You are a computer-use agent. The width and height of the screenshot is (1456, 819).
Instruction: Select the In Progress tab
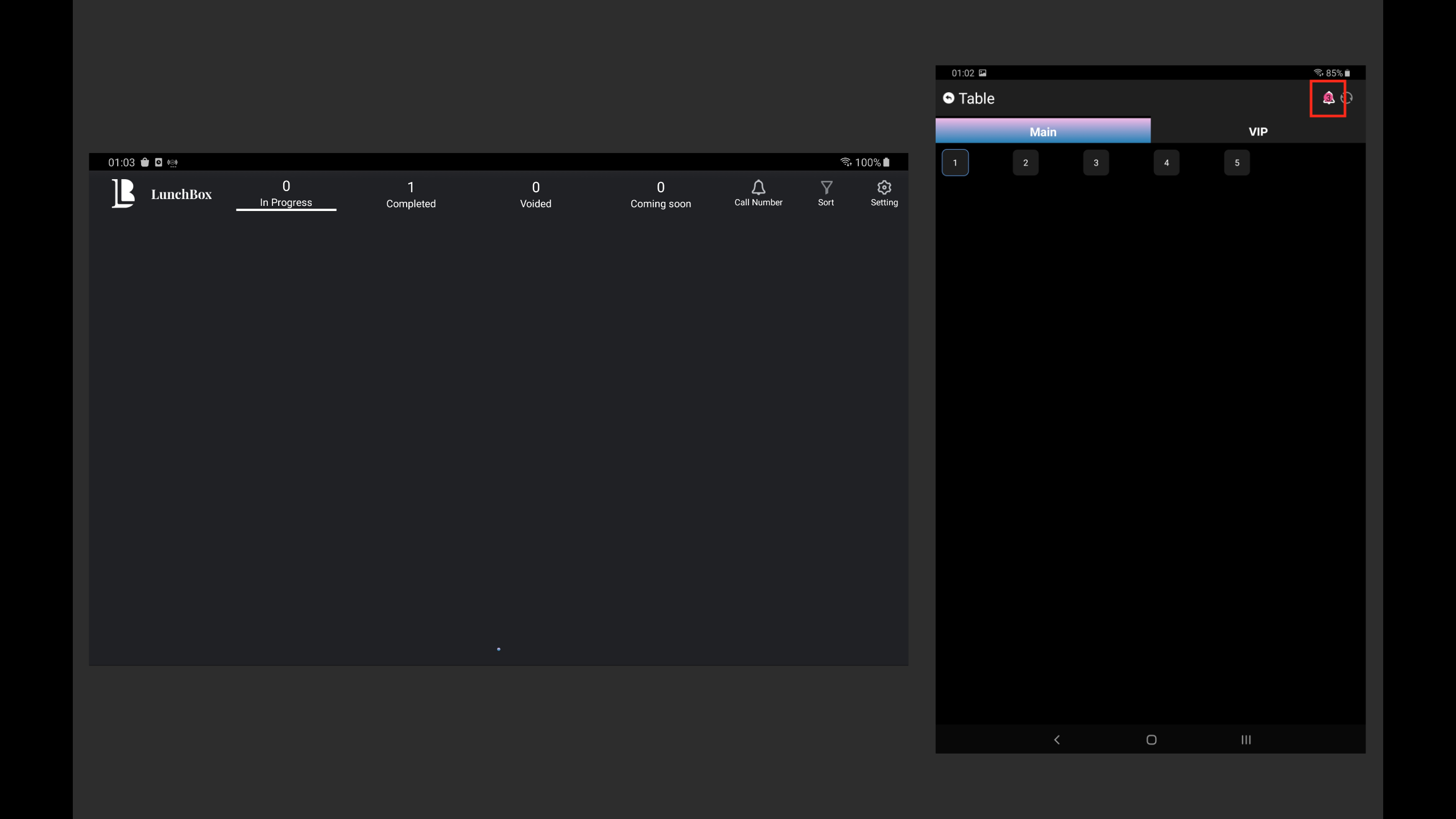click(286, 194)
